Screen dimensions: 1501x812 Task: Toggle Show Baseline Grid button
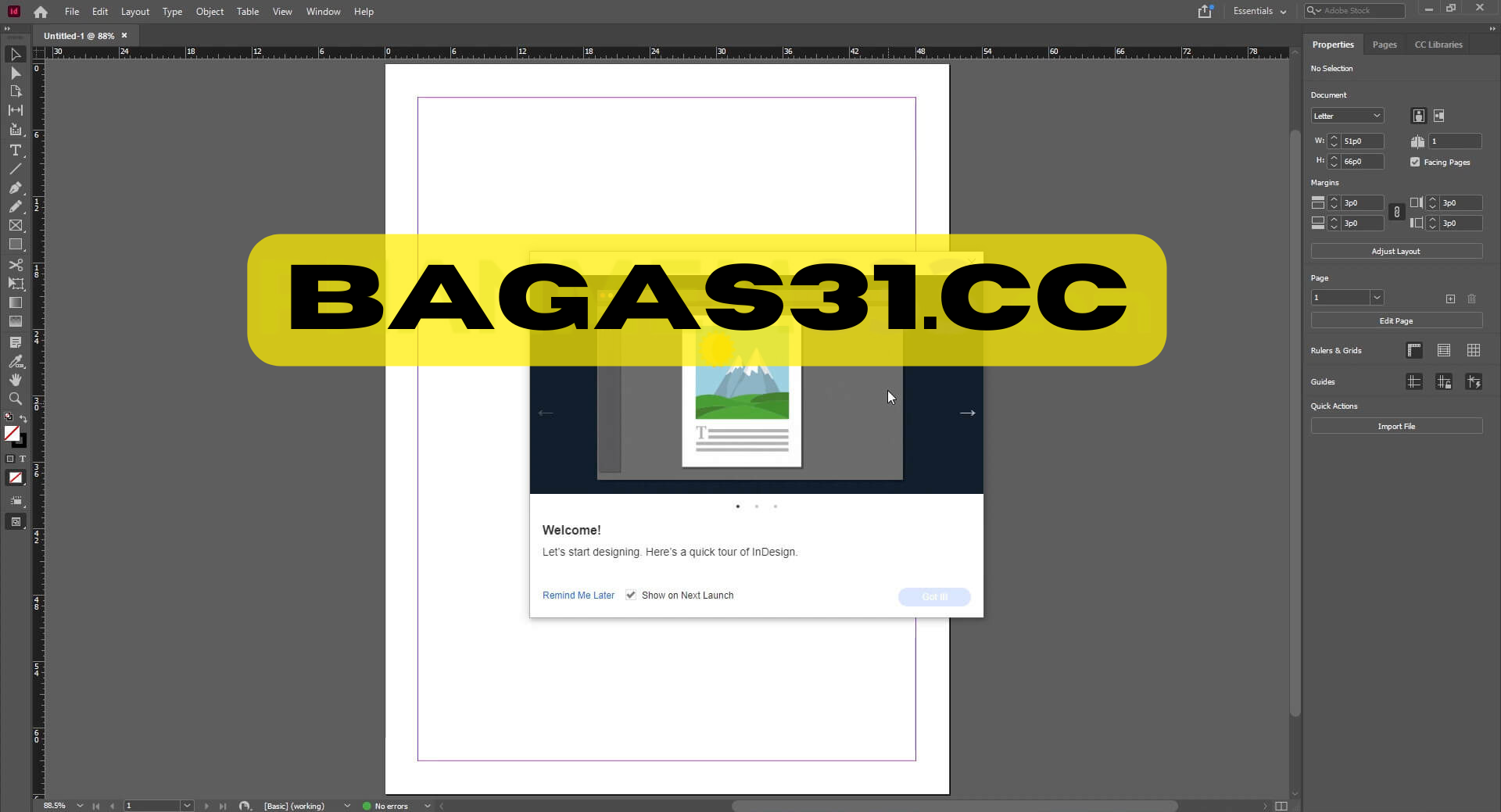tap(1444, 350)
